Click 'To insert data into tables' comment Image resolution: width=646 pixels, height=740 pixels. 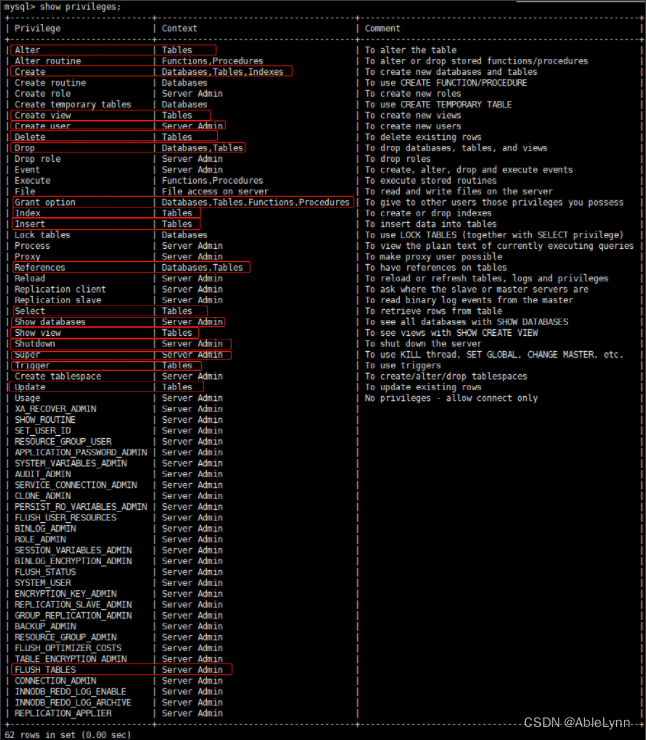pos(430,224)
